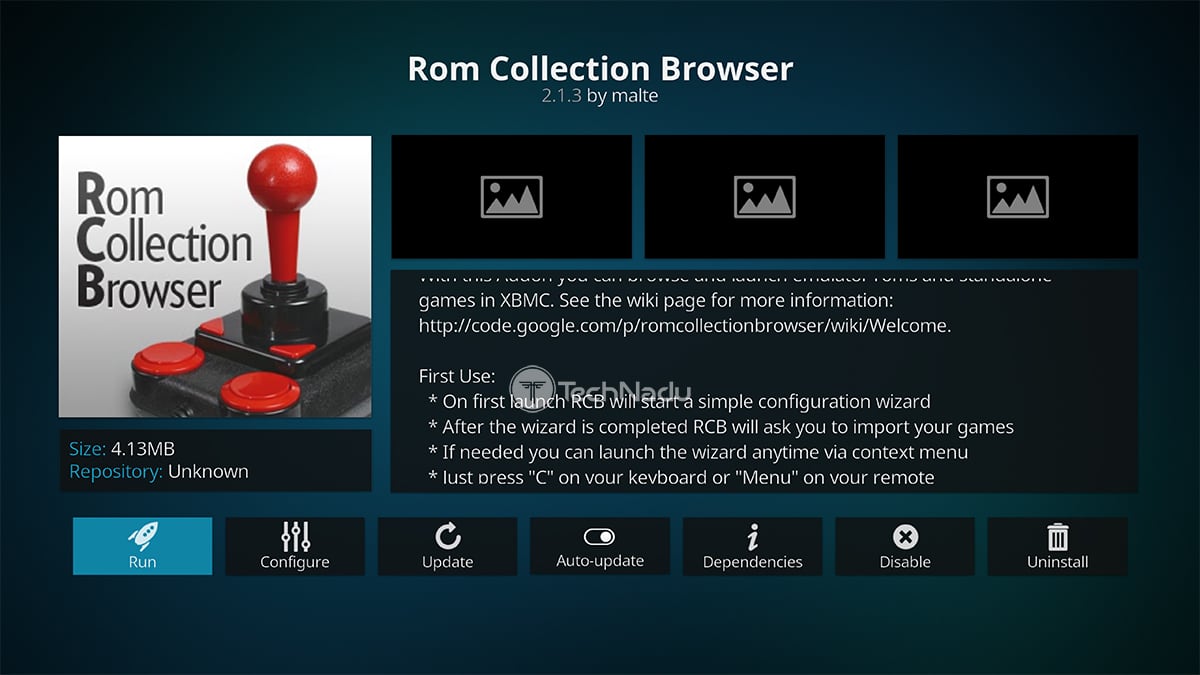1200x675 pixels.
Task: Open Configure settings with the sliders icon
Action: point(295,546)
